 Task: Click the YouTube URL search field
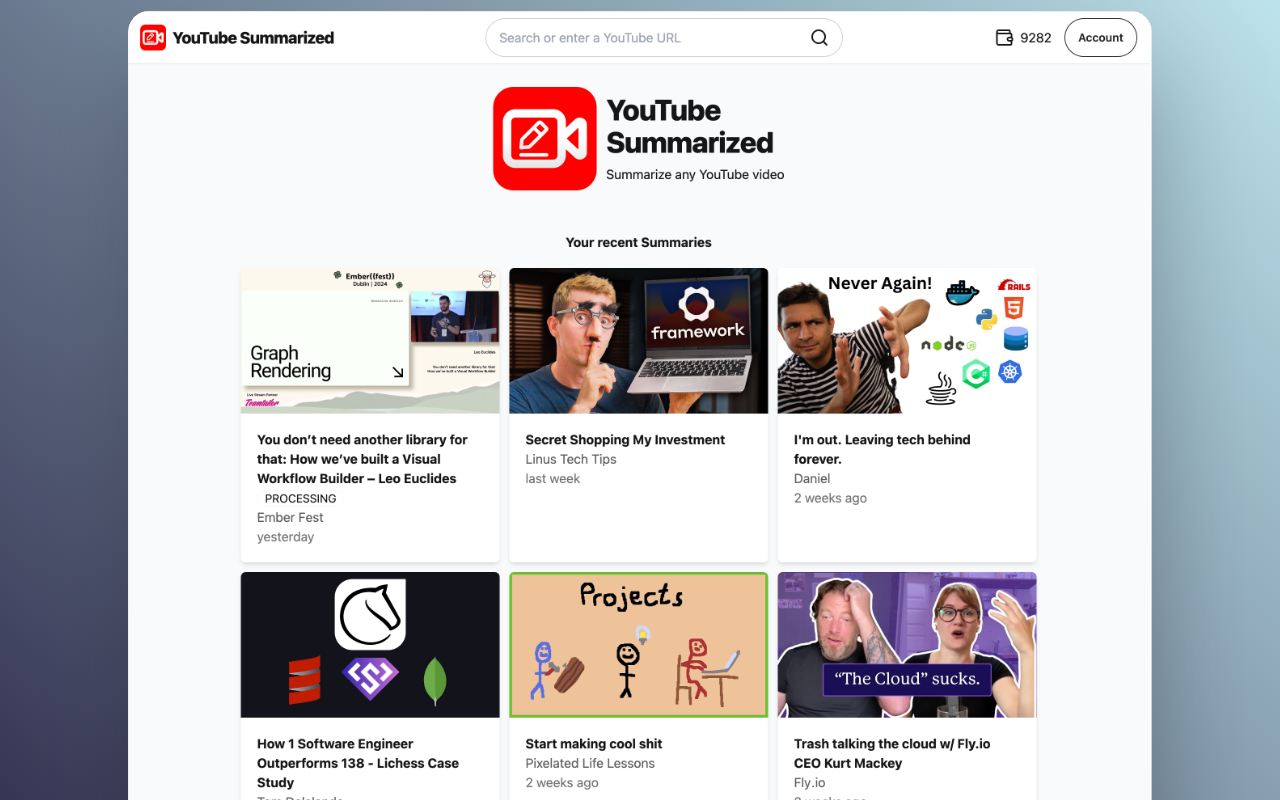pos(640,37)
